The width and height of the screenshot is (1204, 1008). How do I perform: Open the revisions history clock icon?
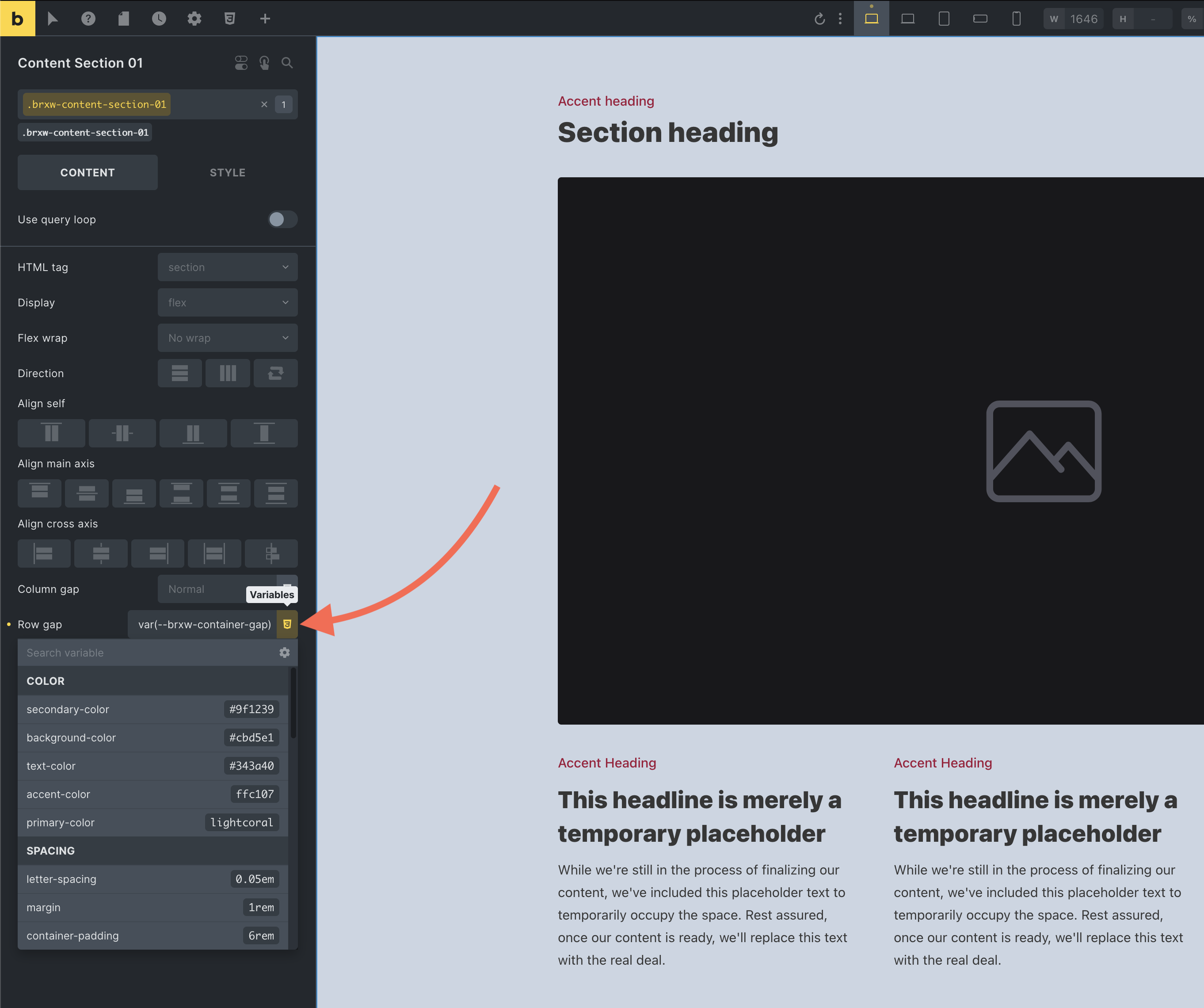point(159,19)
